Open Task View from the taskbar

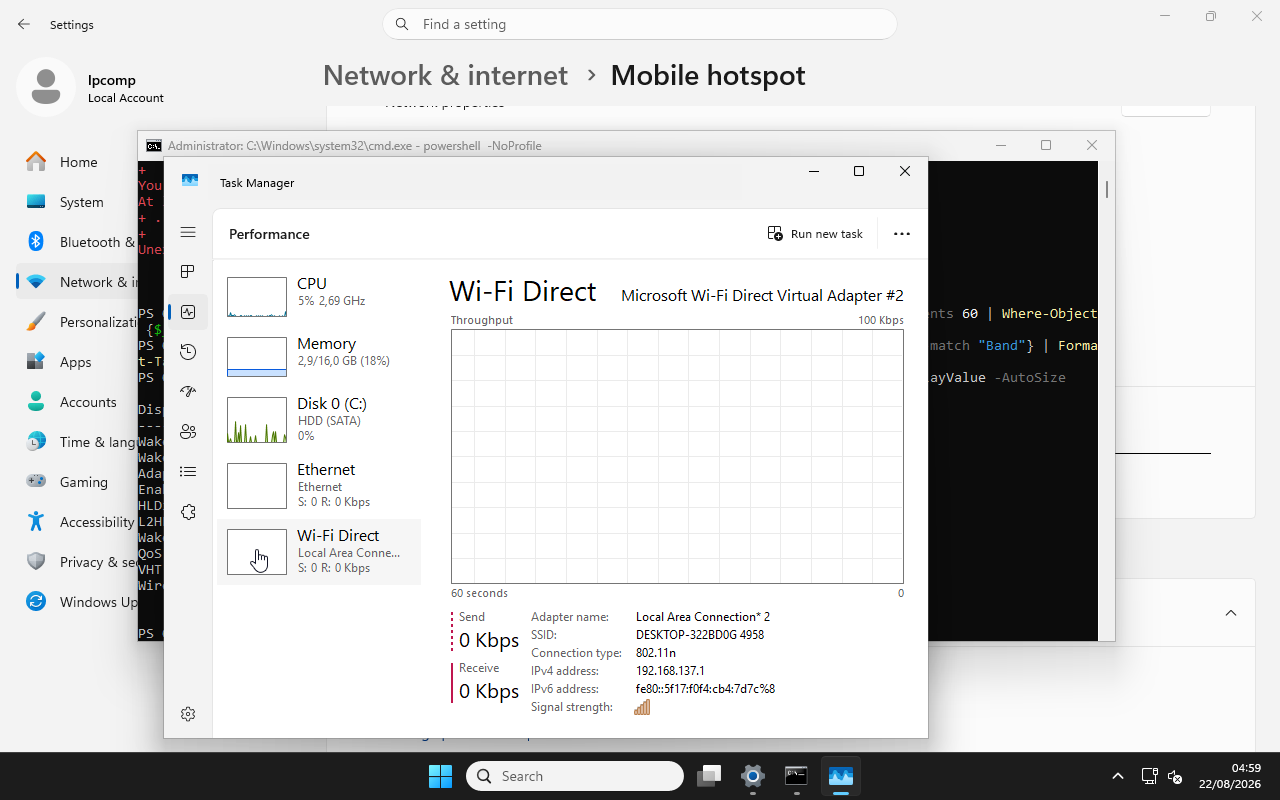click(x=710, y=776)
